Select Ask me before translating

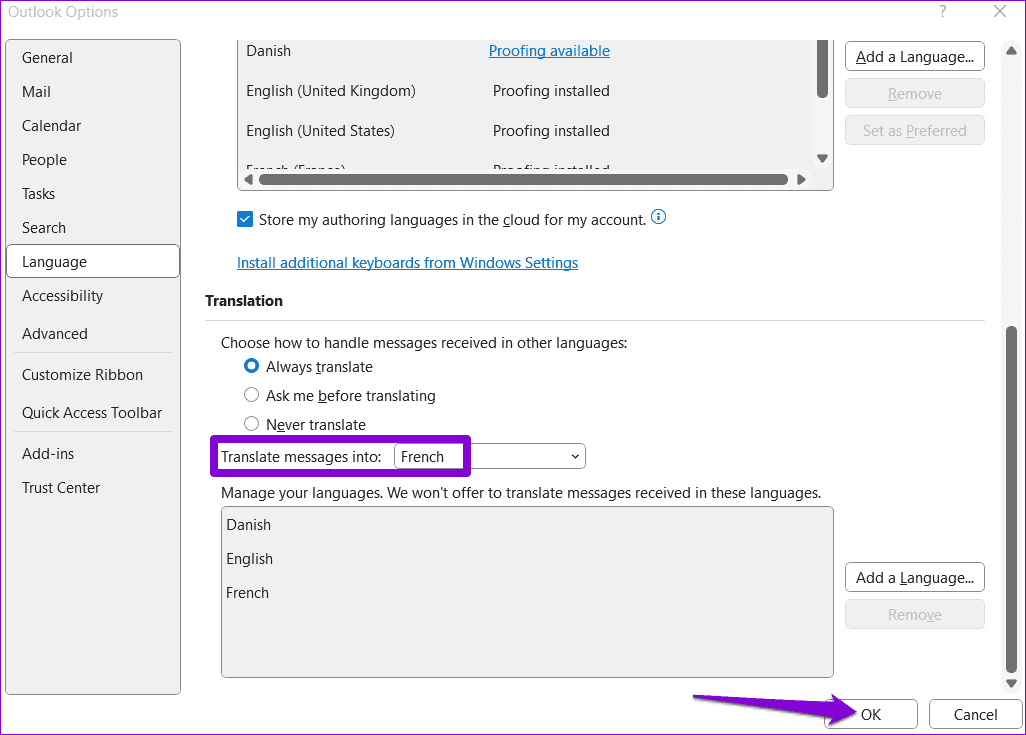(x=251, y=395)
